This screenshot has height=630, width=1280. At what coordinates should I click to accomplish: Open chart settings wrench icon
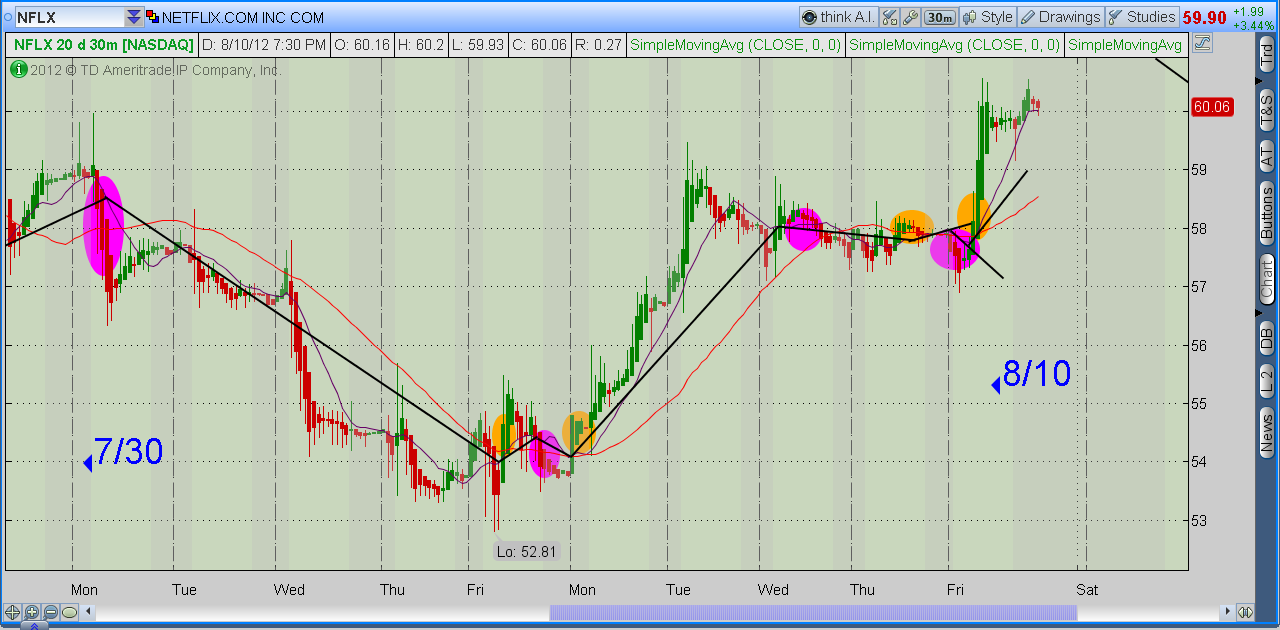pyautogui.click(x=910, y=17)
